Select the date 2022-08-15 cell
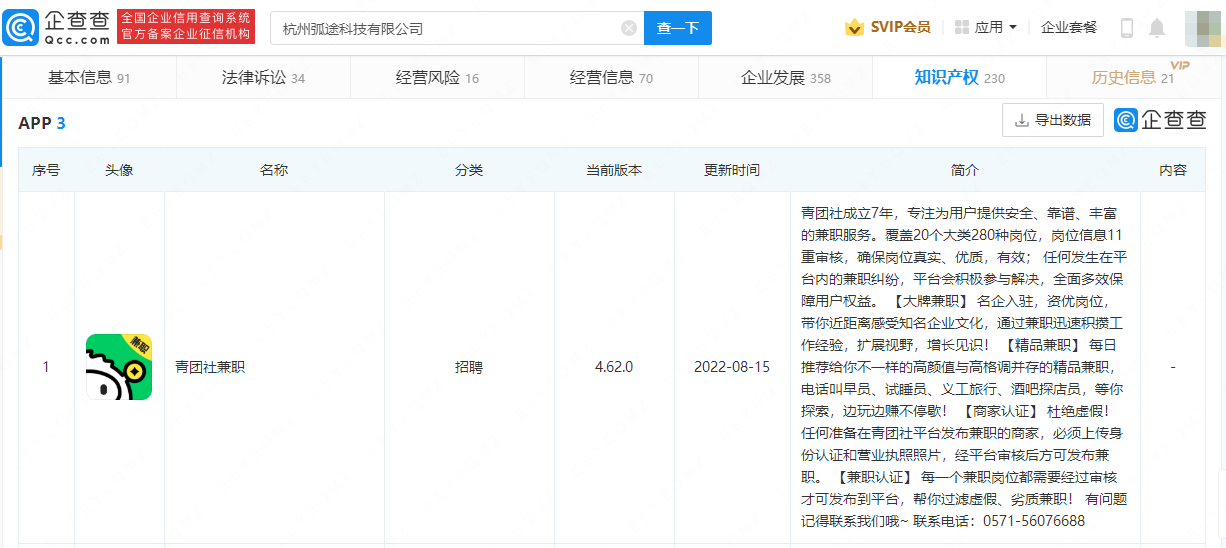Viewport: 1226px width, 548px height. point(732,367)
